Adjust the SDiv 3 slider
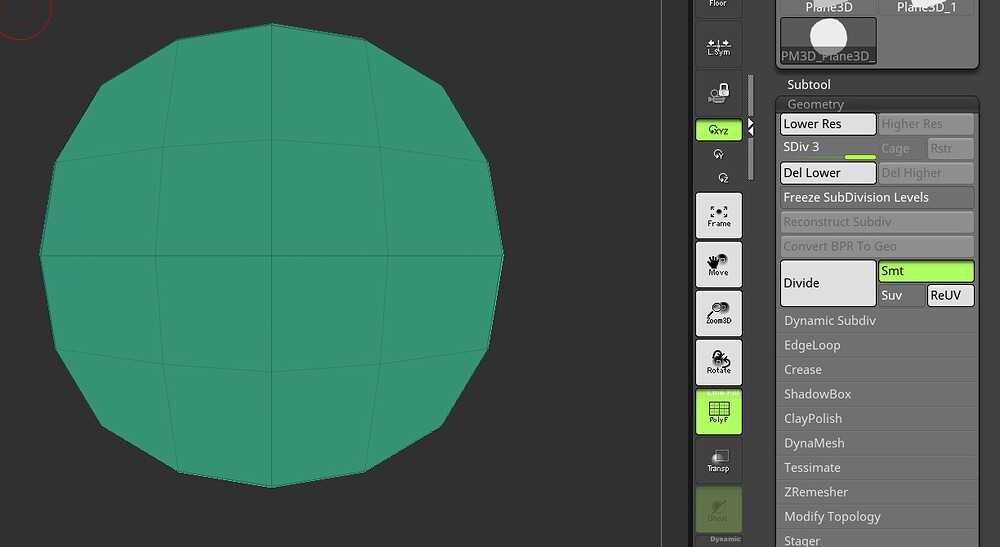This screenshot has height=547, width=1000. point(828,148)
